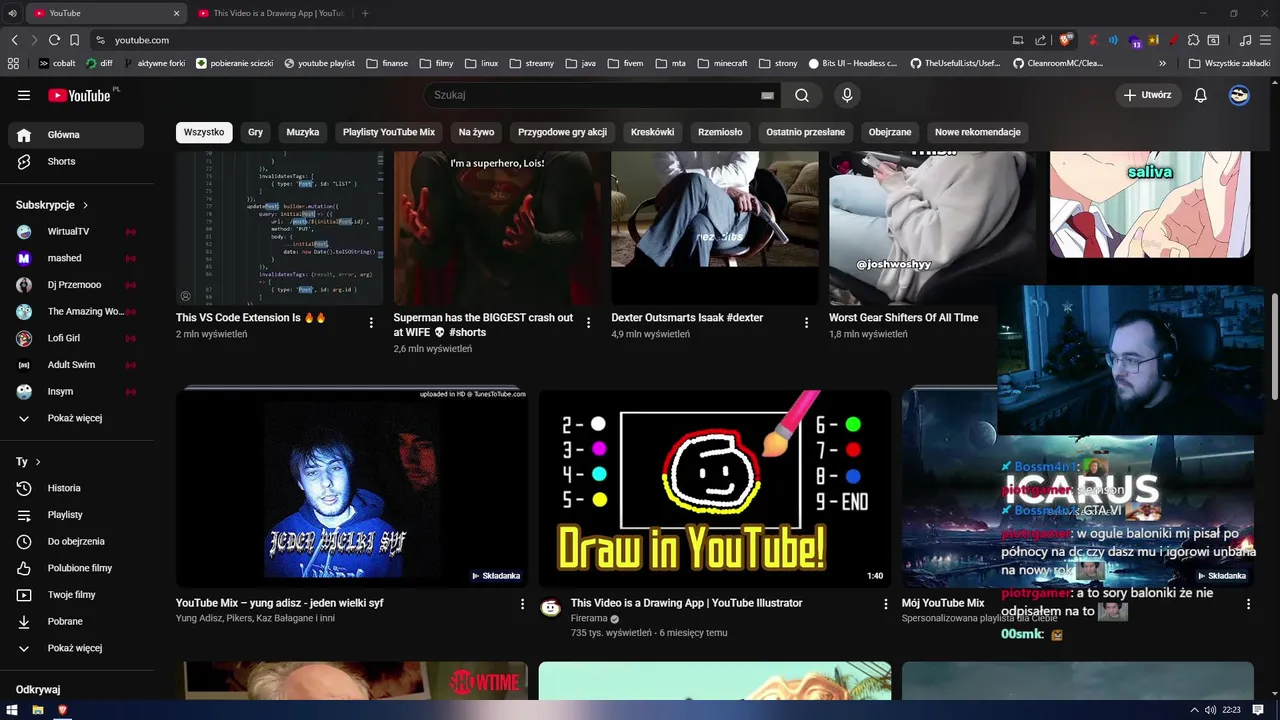Open the 'minecraft' bookmarks folder
Screen dimensions: 1280x720
[x=722, y=63]
